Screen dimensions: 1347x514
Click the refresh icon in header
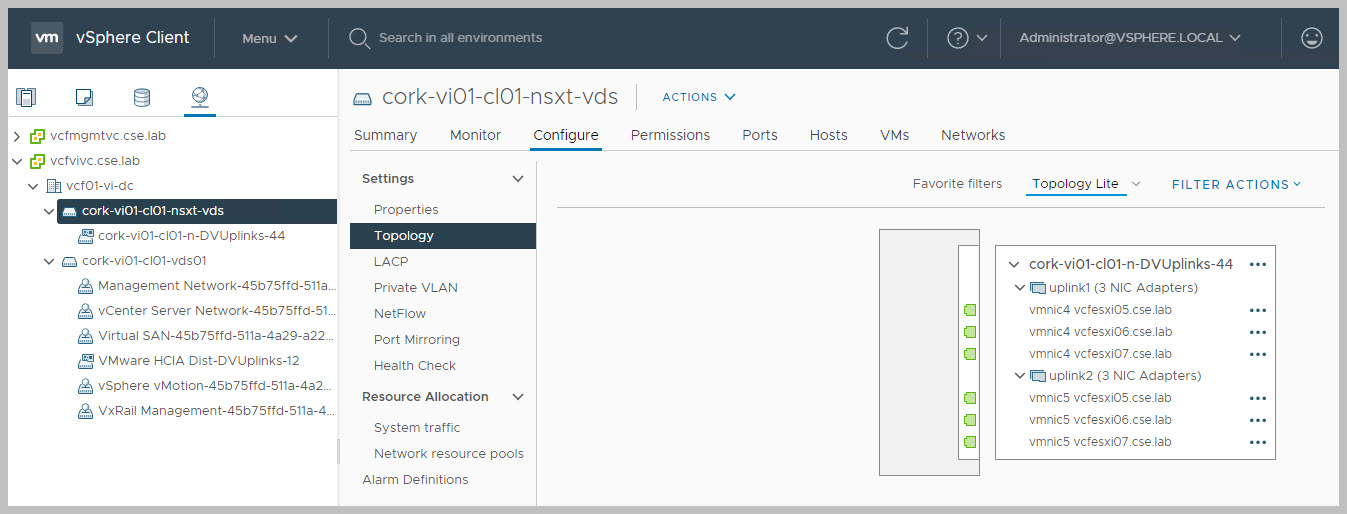click(897, 38)
